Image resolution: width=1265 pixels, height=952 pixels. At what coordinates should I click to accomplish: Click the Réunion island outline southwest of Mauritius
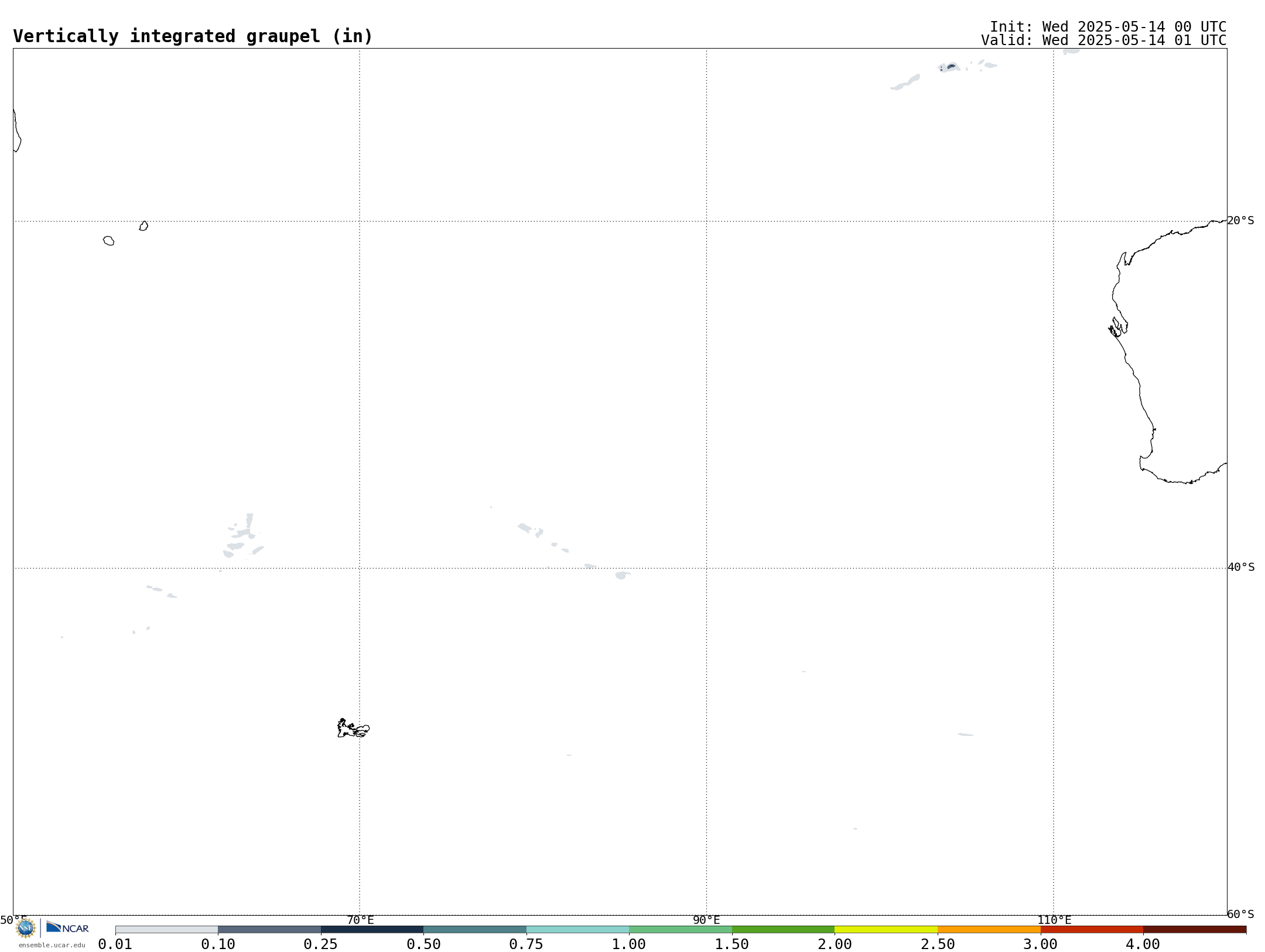click(108, 241)
